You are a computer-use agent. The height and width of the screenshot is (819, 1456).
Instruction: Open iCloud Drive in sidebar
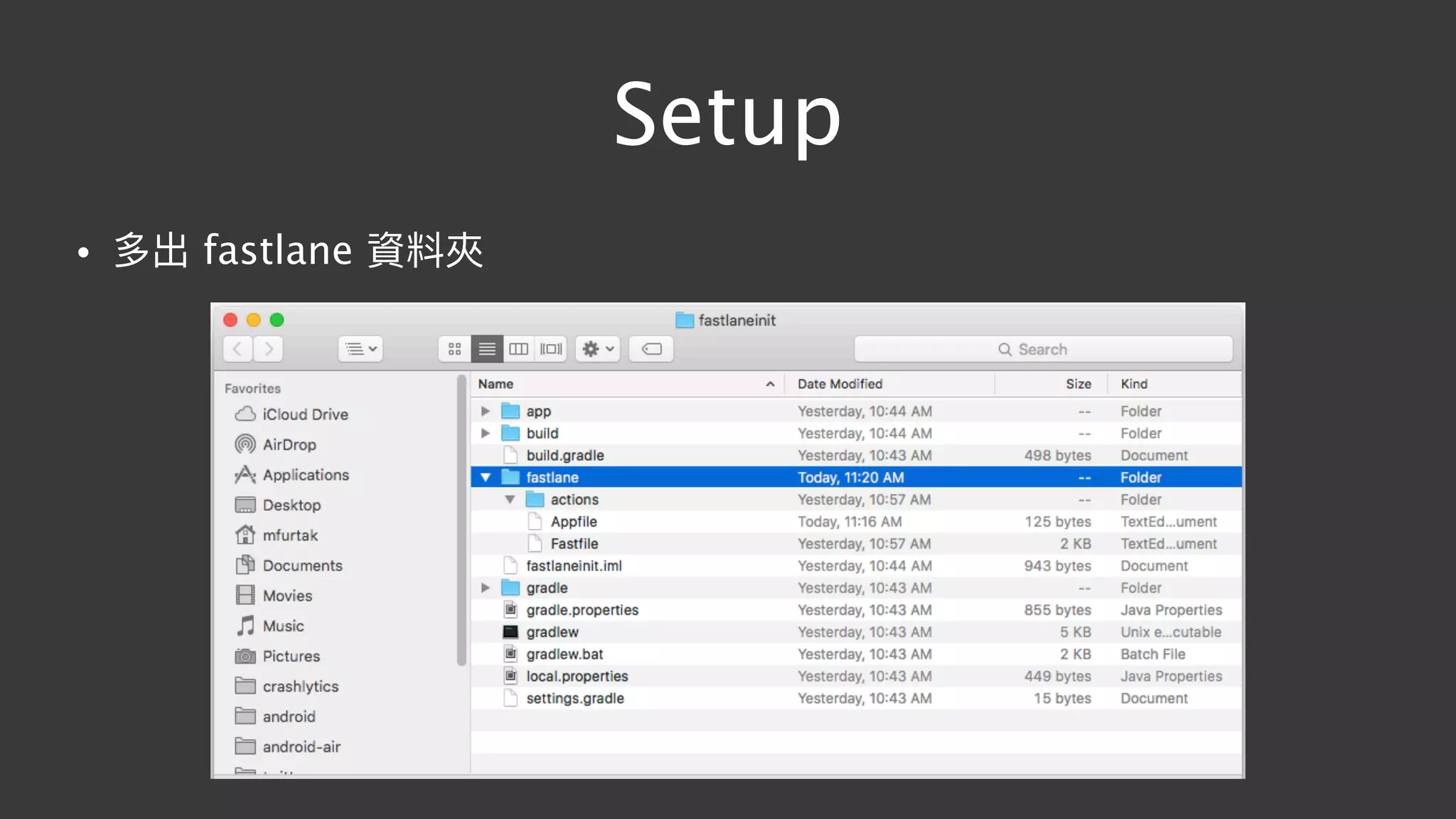tap(291, 414)
